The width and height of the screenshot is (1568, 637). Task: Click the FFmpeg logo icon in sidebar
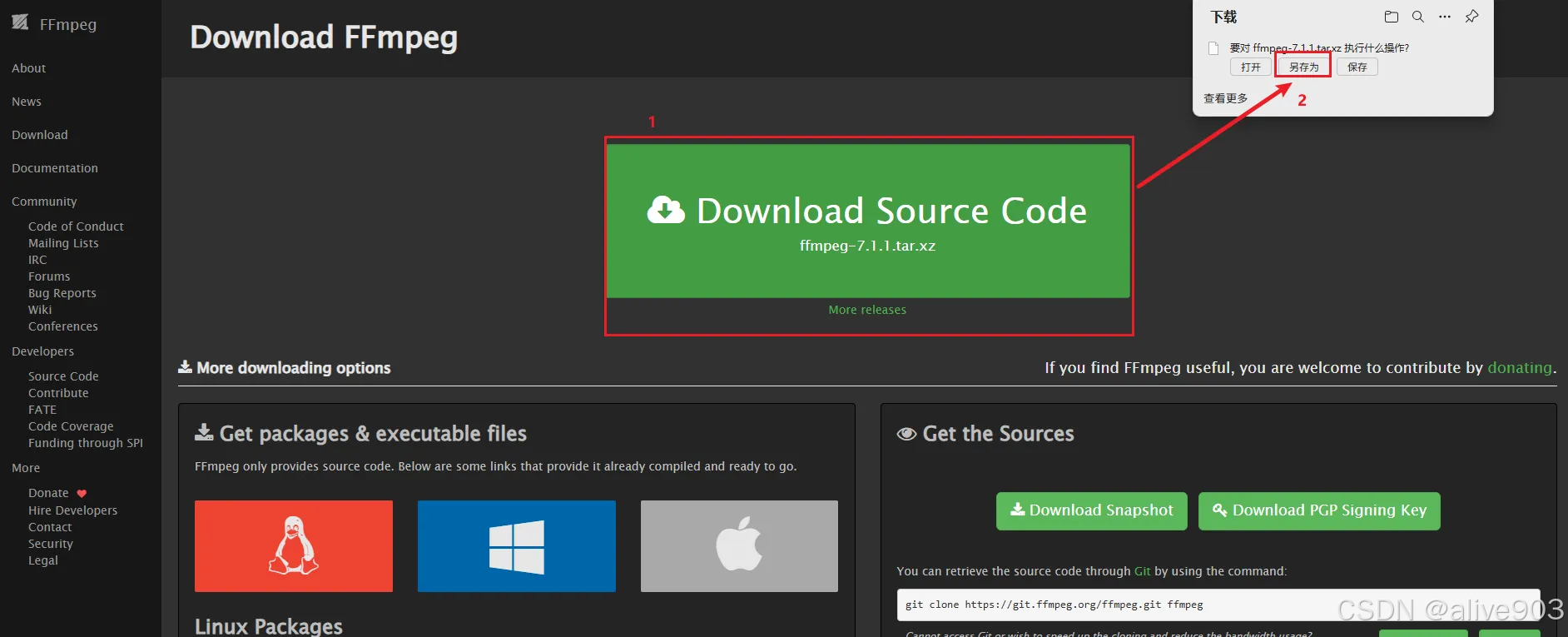[x=20, y=22]
